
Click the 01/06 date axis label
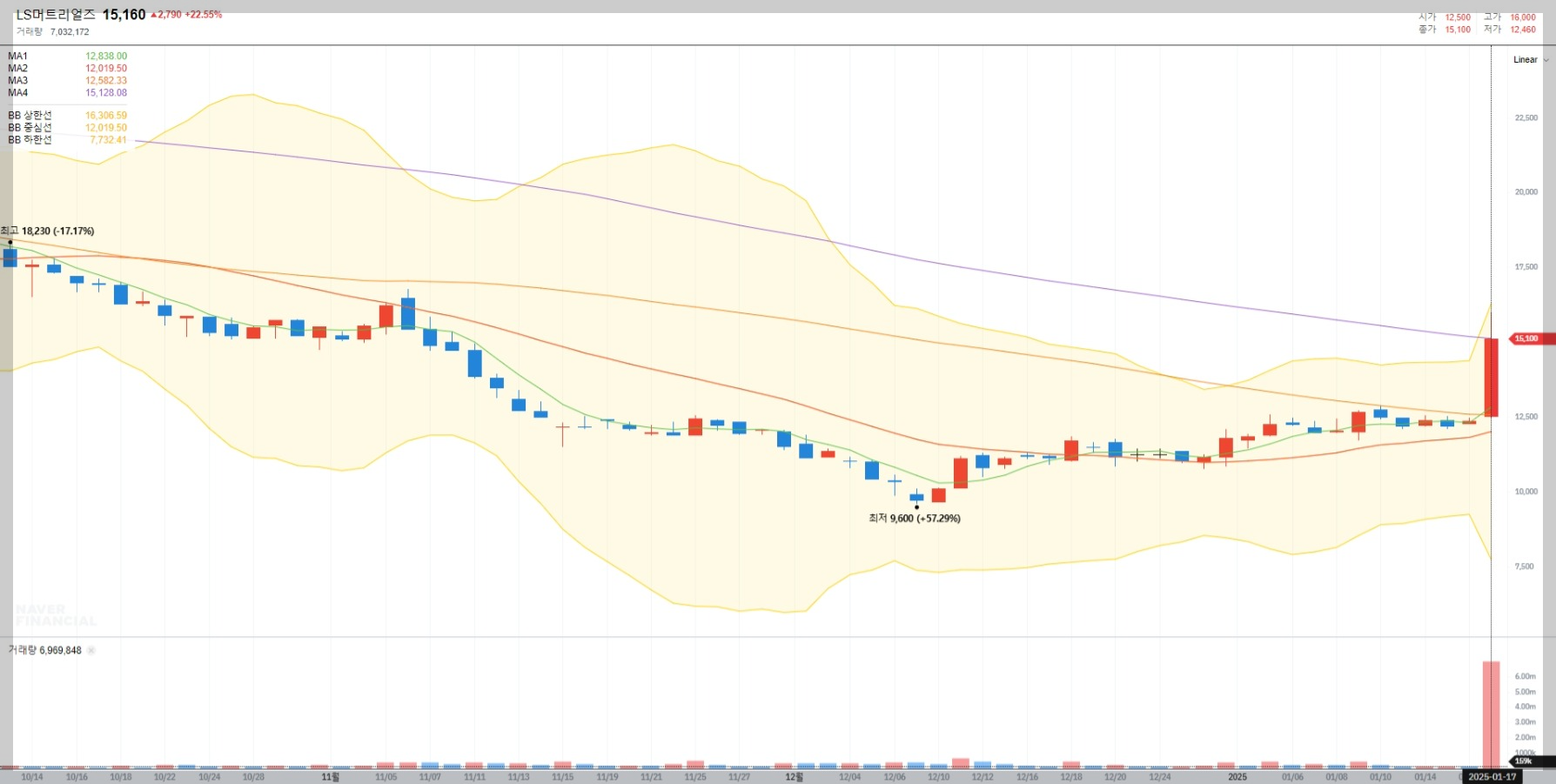(1292, 777)
